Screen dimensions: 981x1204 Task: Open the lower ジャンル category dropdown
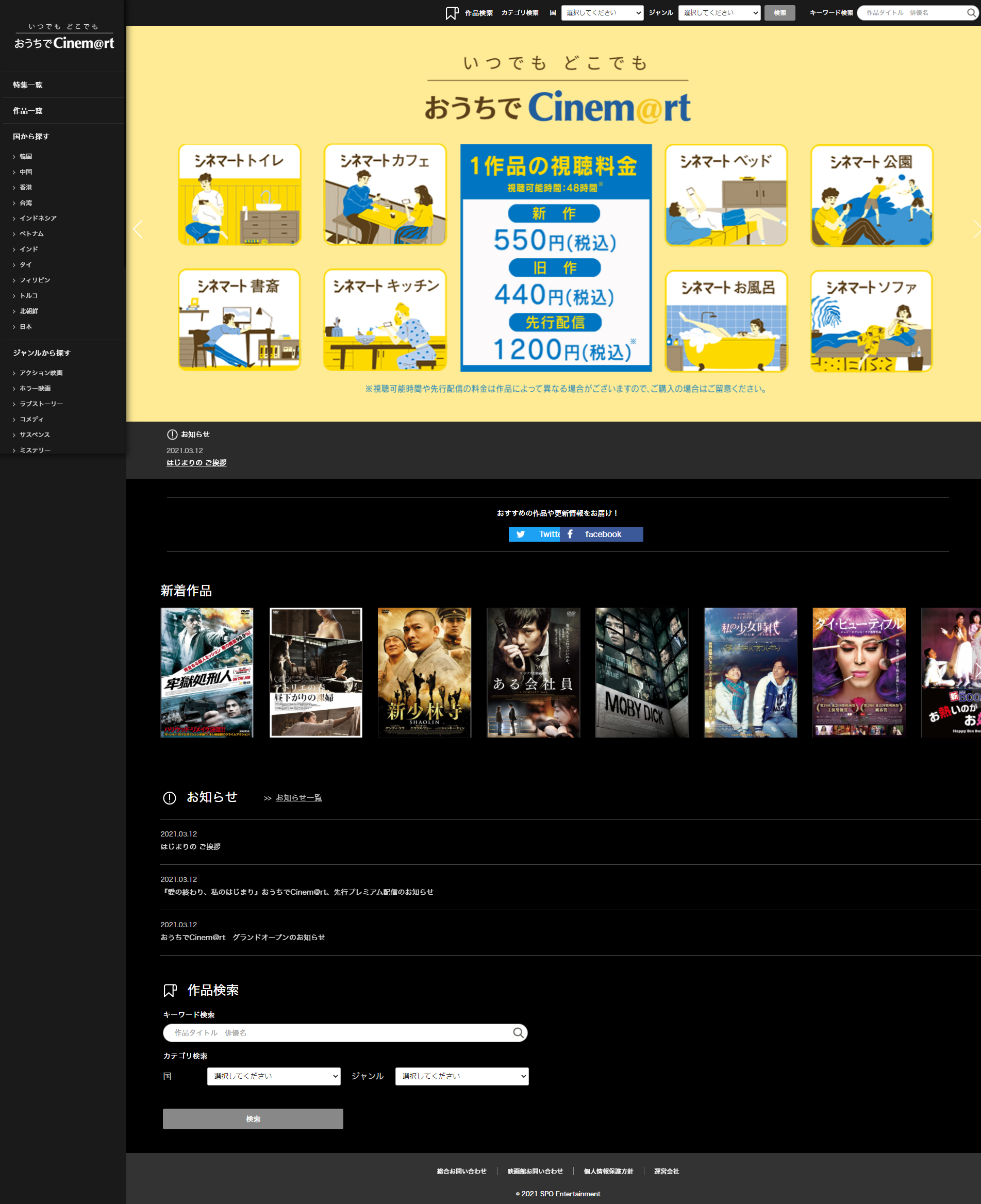coord(462,1076)
